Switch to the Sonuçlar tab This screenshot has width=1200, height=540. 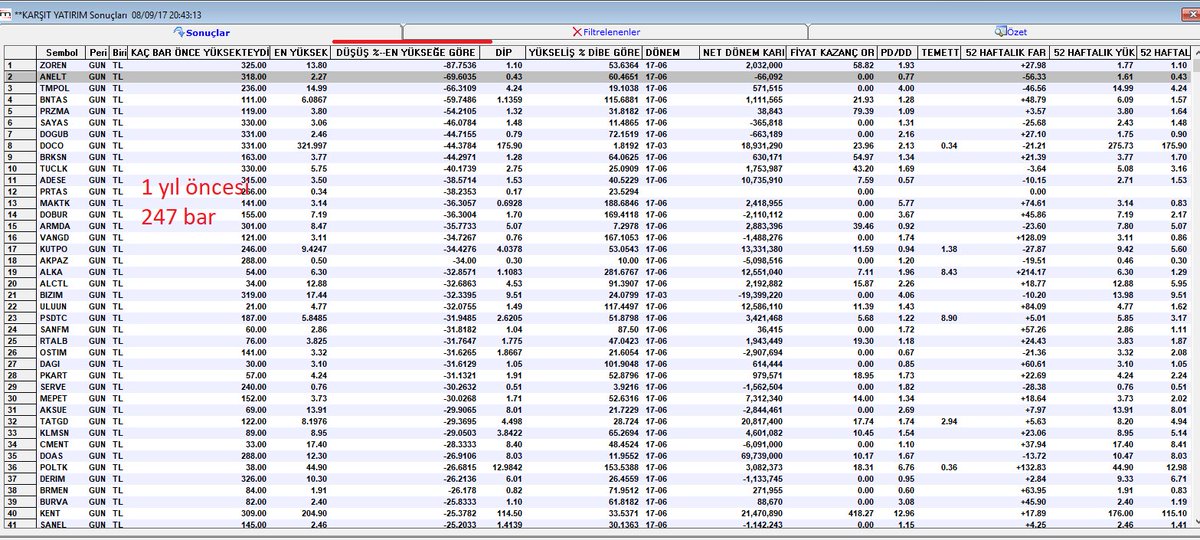(201, 32)
